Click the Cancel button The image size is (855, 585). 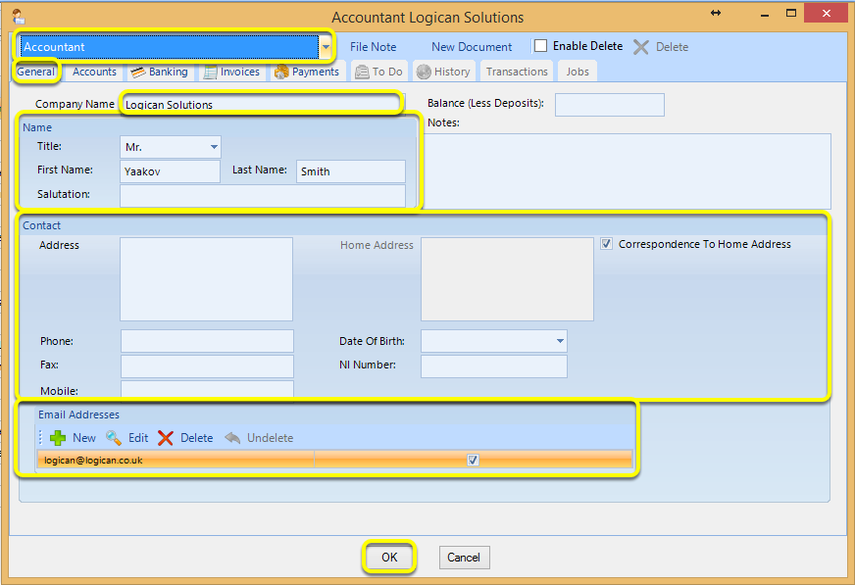pos(464,557)
